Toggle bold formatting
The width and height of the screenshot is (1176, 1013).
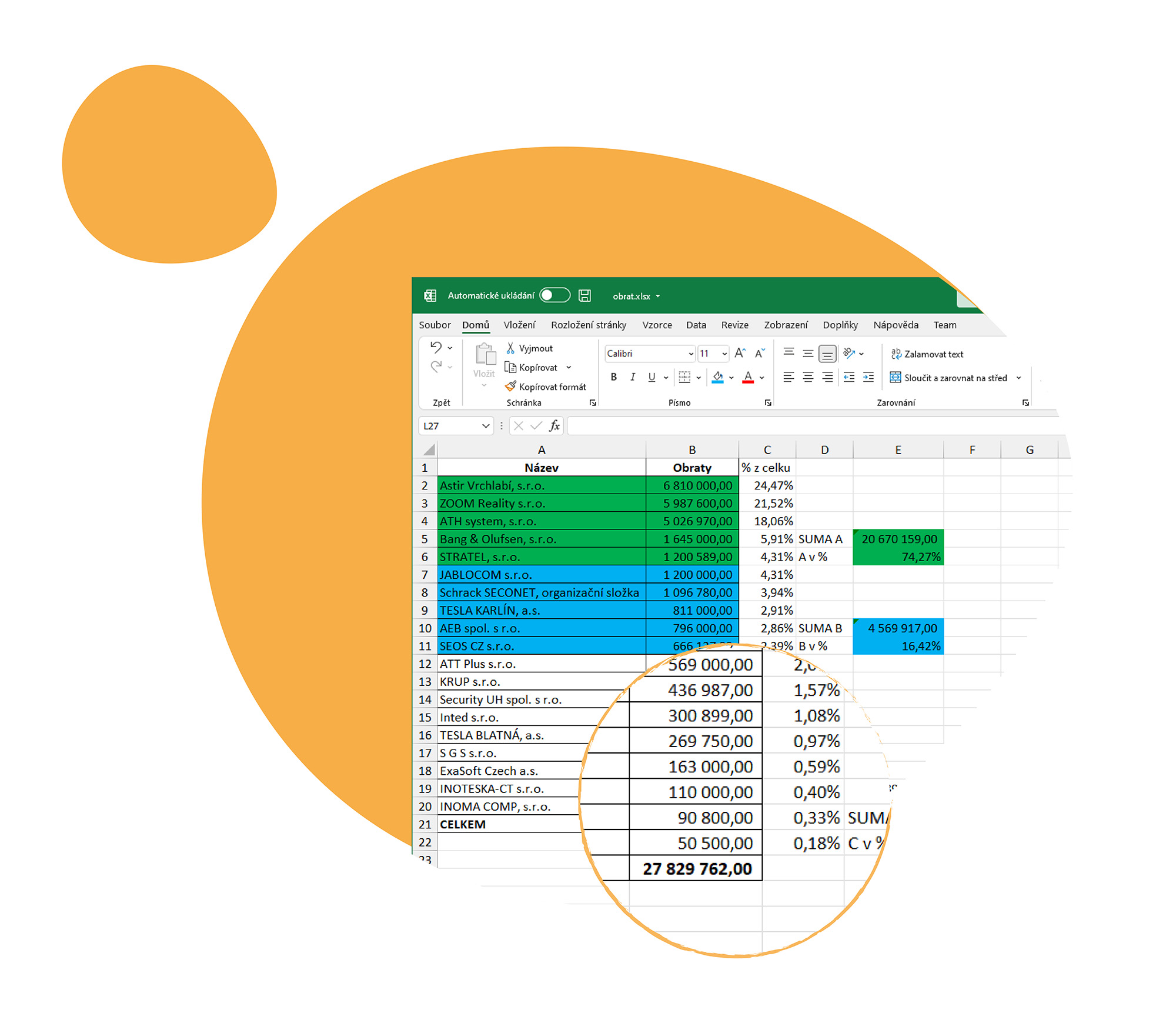pyautogui.click(x=613, y=377)
